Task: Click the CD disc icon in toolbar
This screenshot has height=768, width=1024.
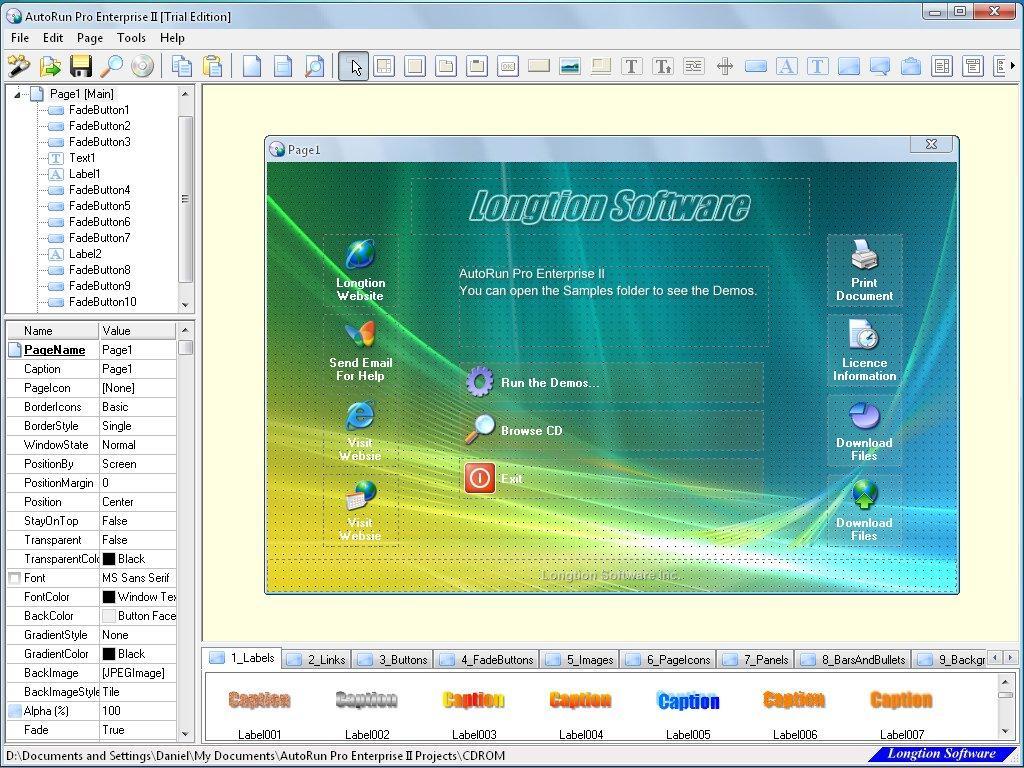Action: coord(142,66)
